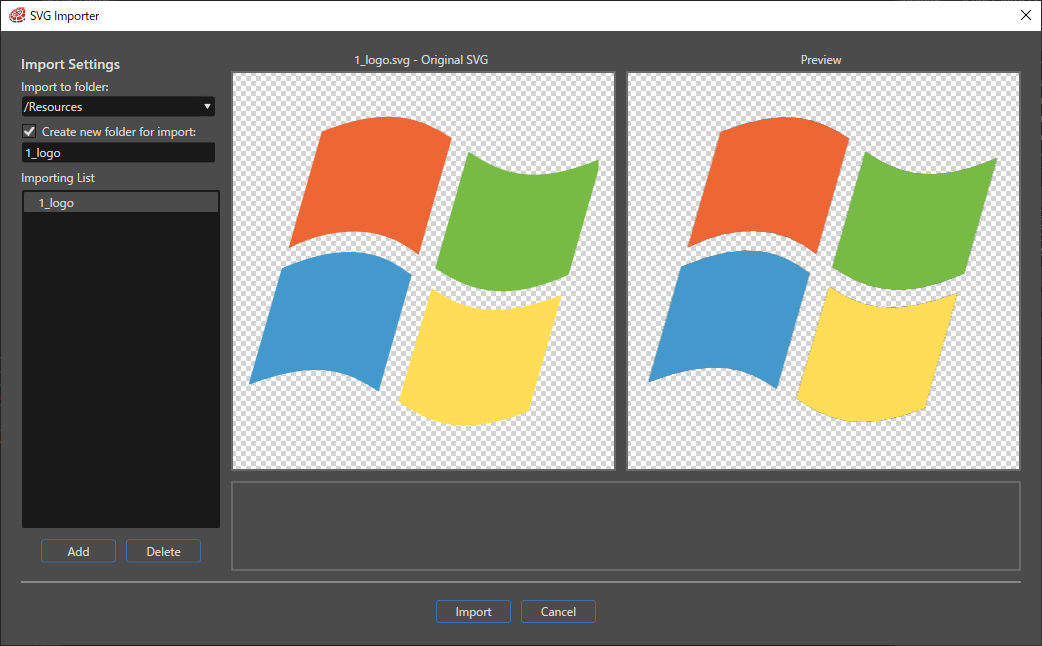Click the 1_logo.svg - Original SVG heading
Viewport: 1042px width, 646px height.
[421, 60]
